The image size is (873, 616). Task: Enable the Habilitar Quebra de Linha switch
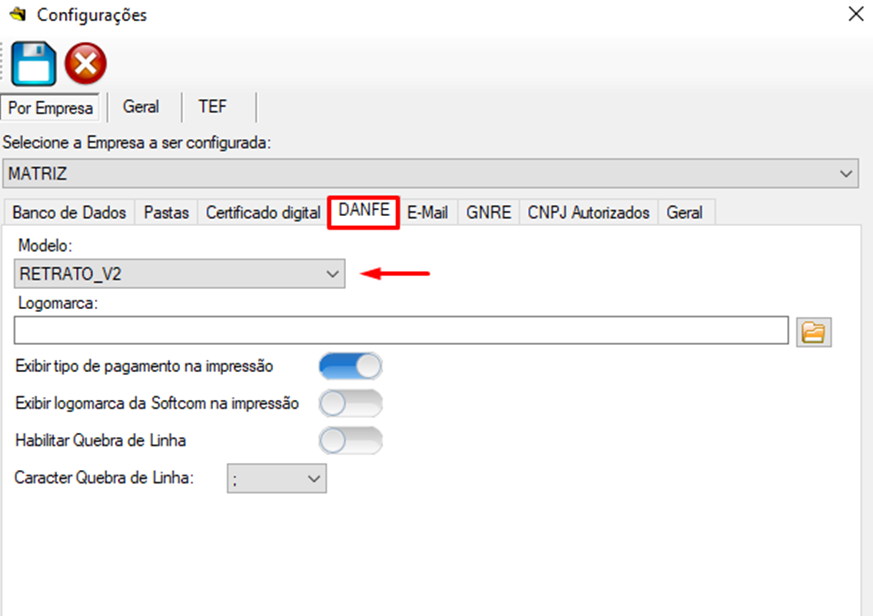coord(350,440)
